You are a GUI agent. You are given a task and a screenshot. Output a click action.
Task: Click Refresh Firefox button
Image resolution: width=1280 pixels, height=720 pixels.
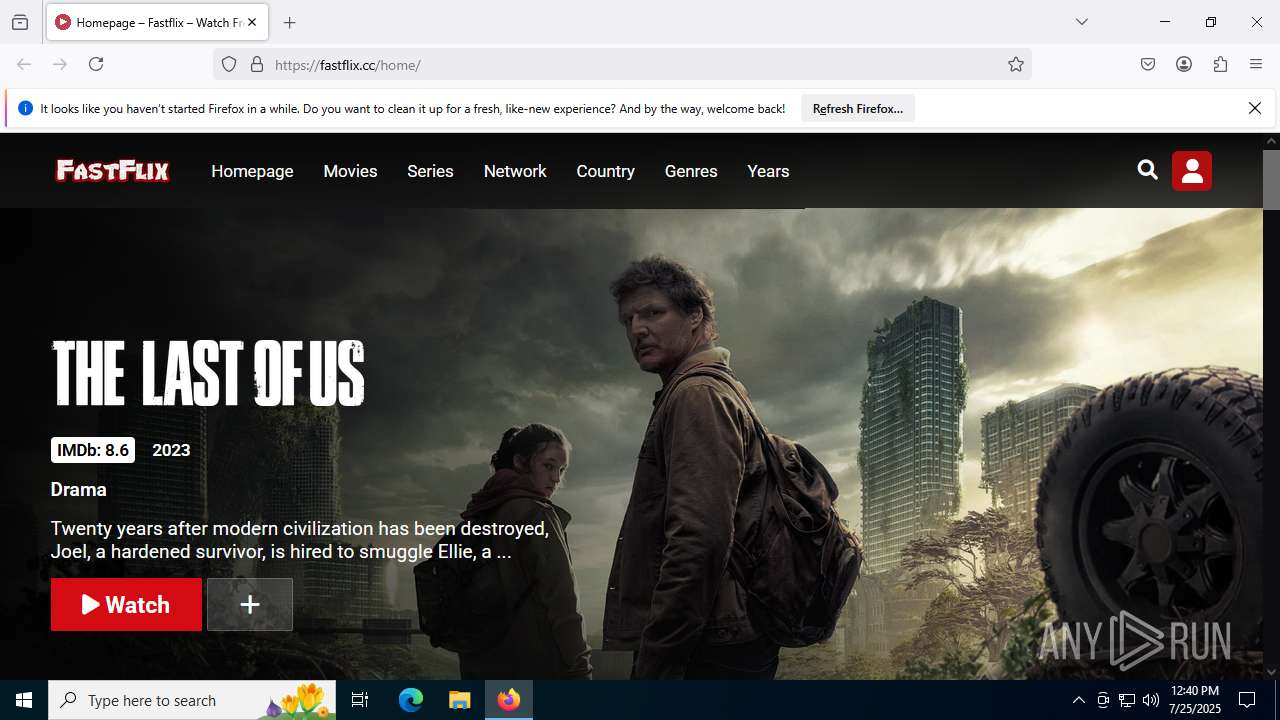click(858, 108)
